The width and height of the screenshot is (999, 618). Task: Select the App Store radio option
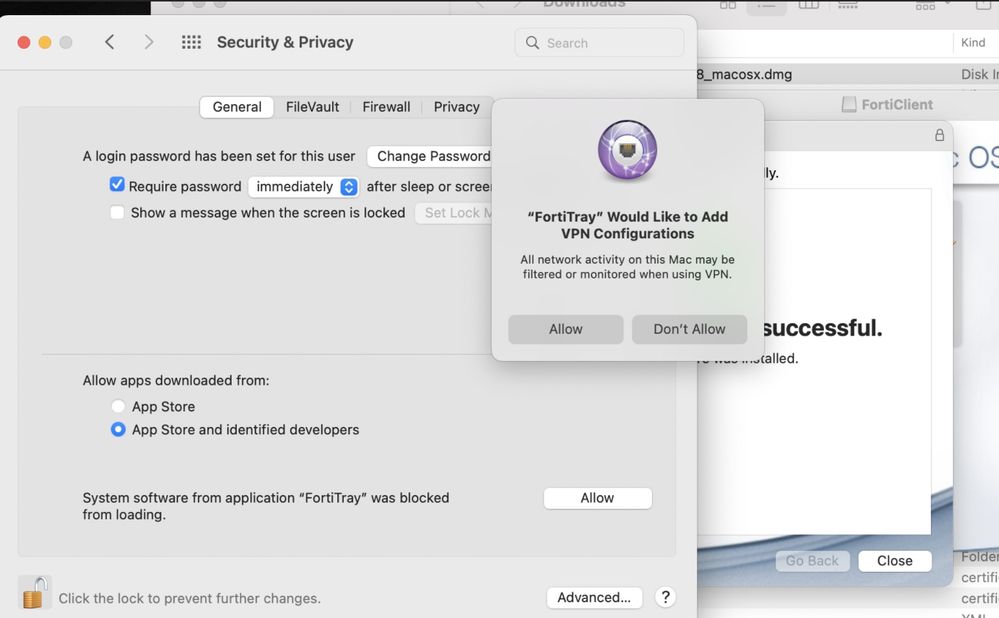[118, 406]
